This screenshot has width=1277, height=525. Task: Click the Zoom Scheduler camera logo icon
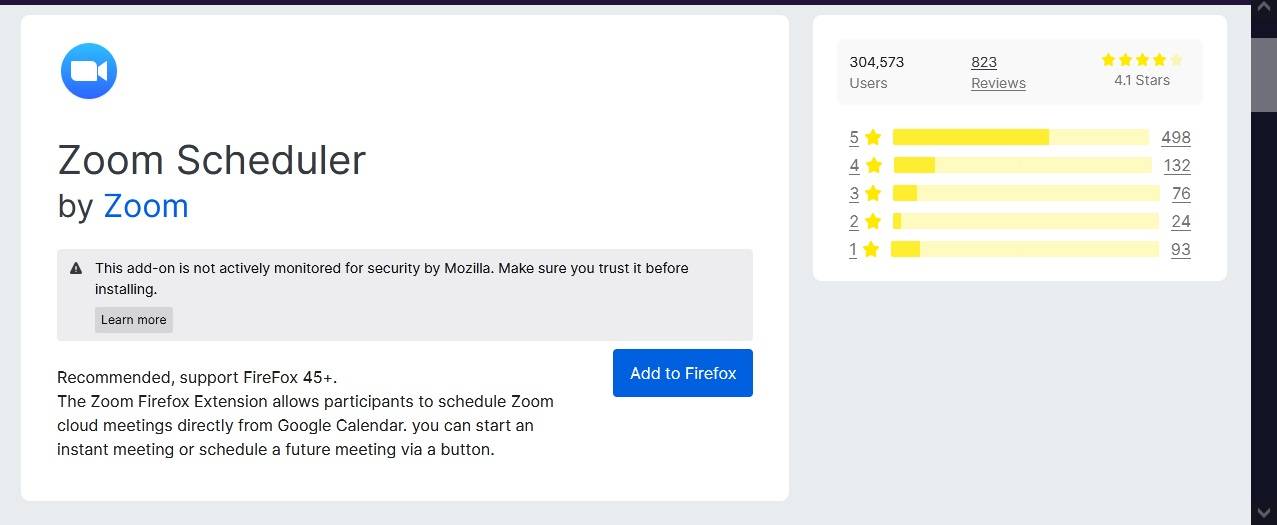[x=89, y=71]
